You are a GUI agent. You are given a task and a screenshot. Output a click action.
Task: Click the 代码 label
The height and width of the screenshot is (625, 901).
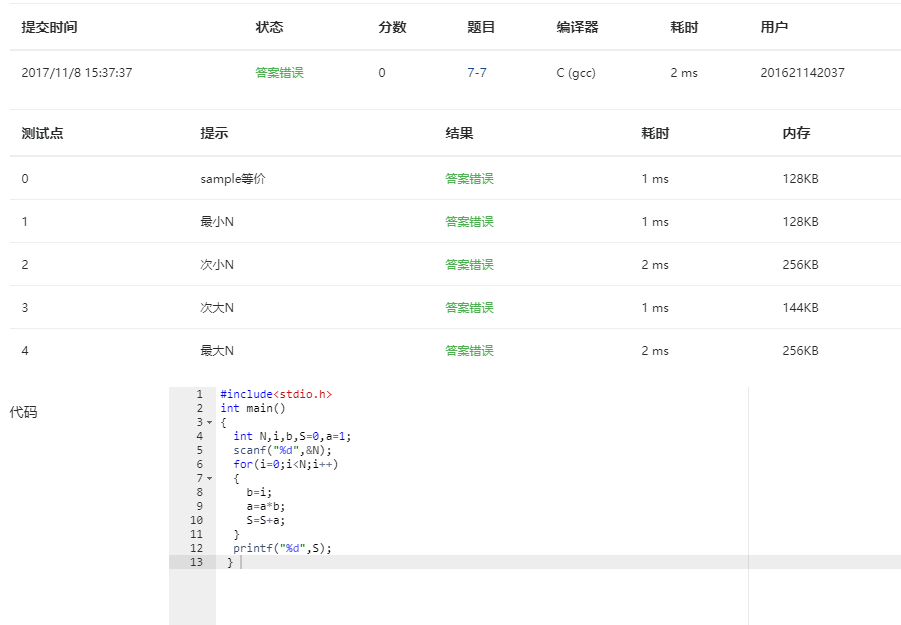(x=24, y=412)
